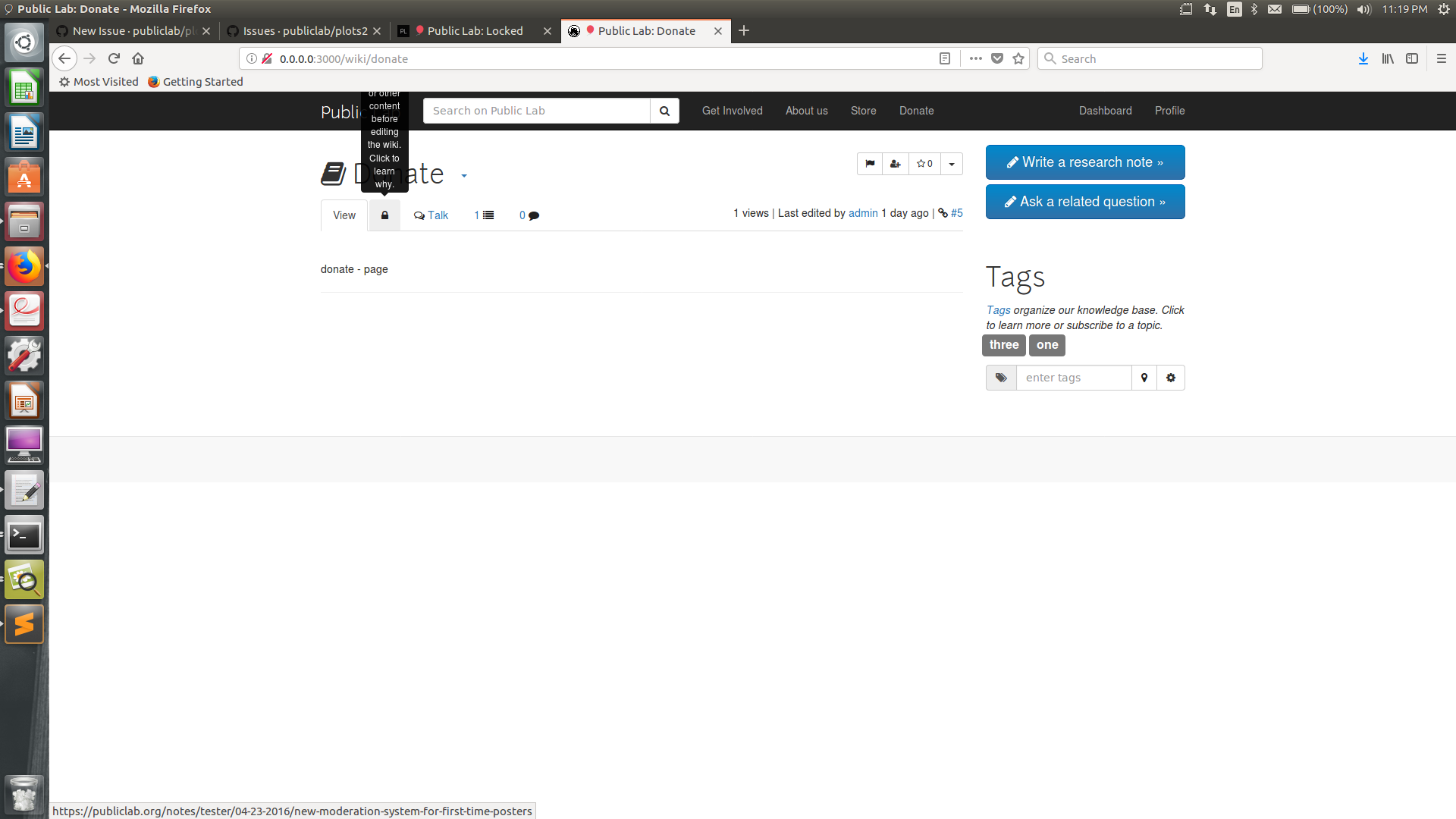Click the search magnifier button
The height and width of the screenshot is (819, 1456).
(x=664, y=111)
